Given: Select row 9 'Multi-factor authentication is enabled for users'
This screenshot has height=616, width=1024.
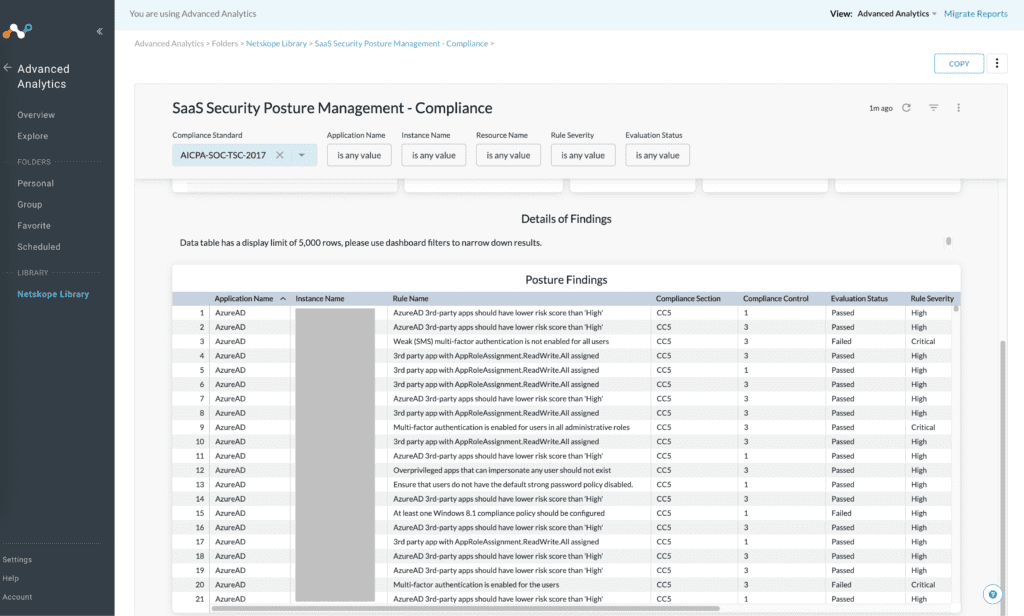Looking at the screenshot, I should (x=511, y=427).
